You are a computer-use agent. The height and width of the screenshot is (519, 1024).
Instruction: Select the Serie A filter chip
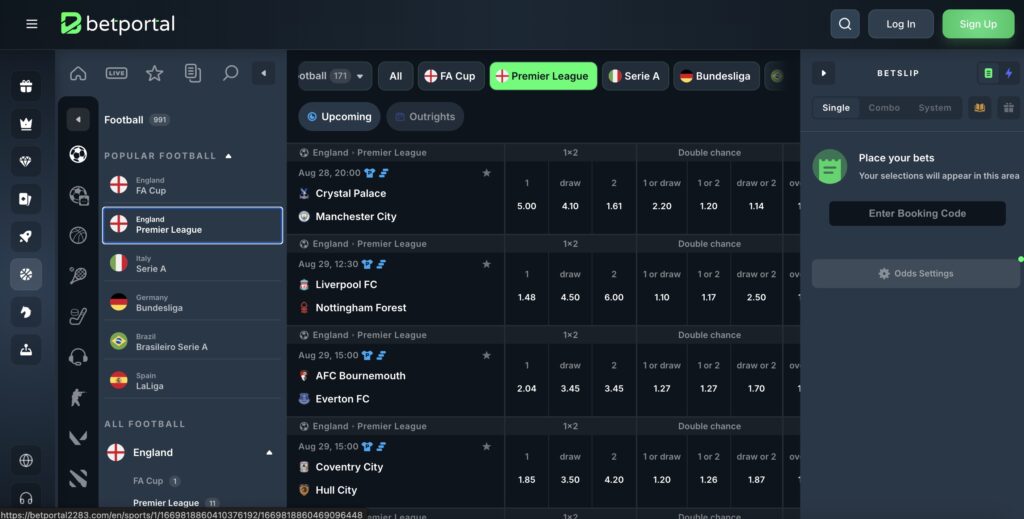pyautogui.click(x=635, y=76)
